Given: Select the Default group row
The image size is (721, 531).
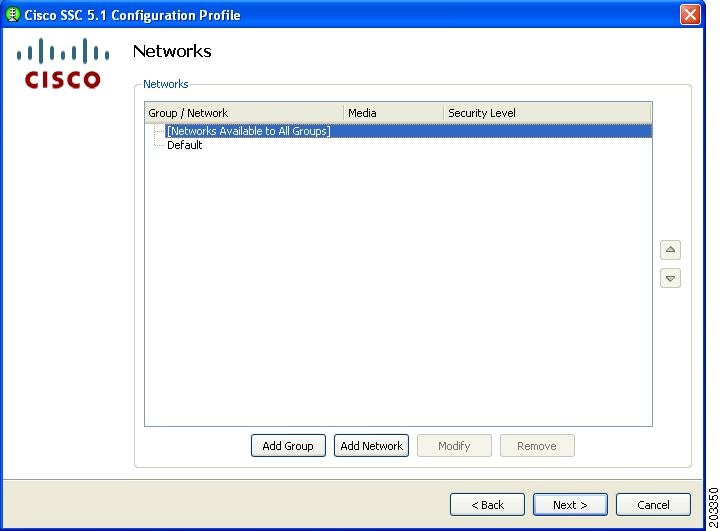Looking at the screenshot, I should point(184,145).
